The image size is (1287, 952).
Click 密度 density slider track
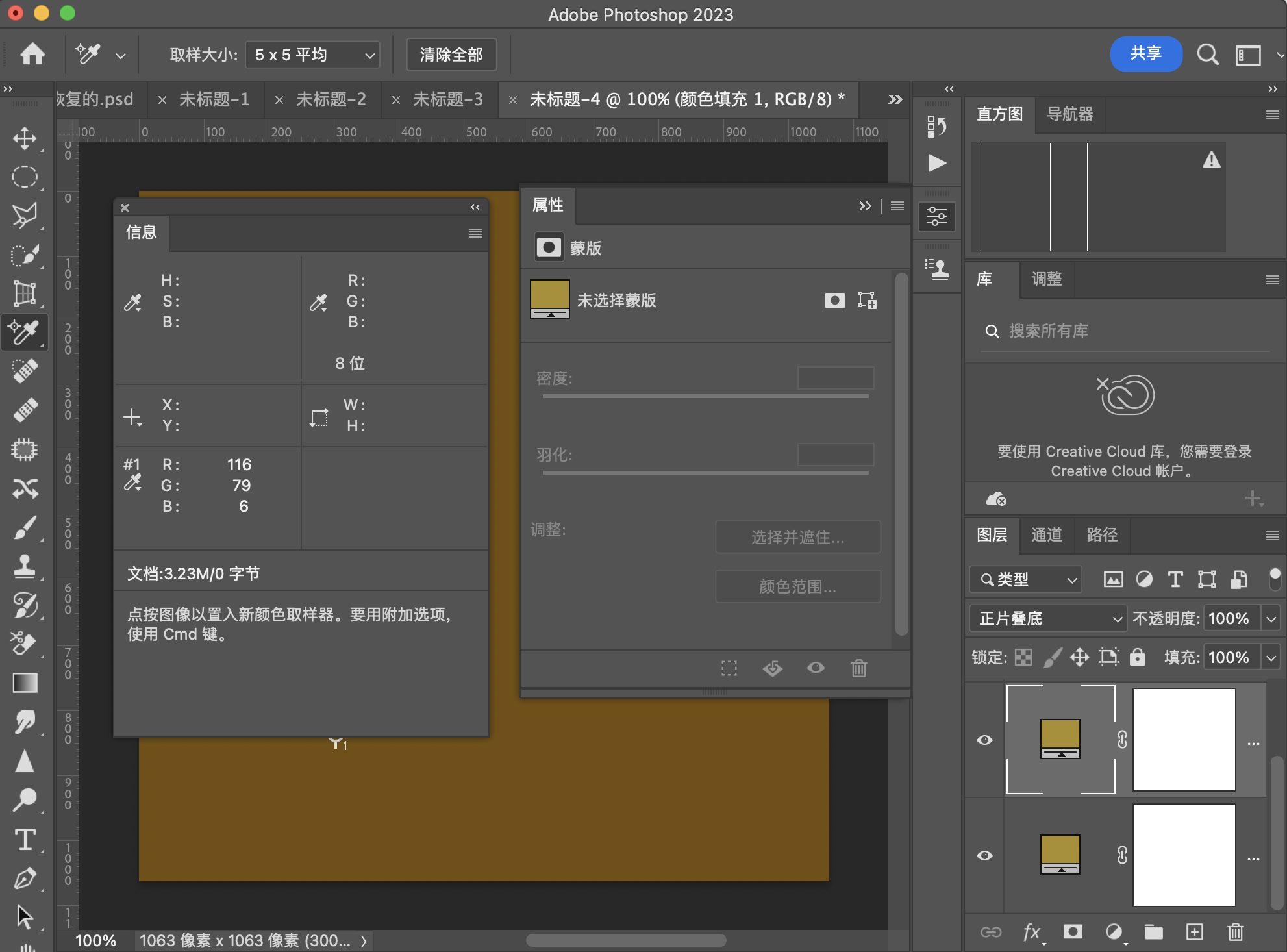coord(706,396)
